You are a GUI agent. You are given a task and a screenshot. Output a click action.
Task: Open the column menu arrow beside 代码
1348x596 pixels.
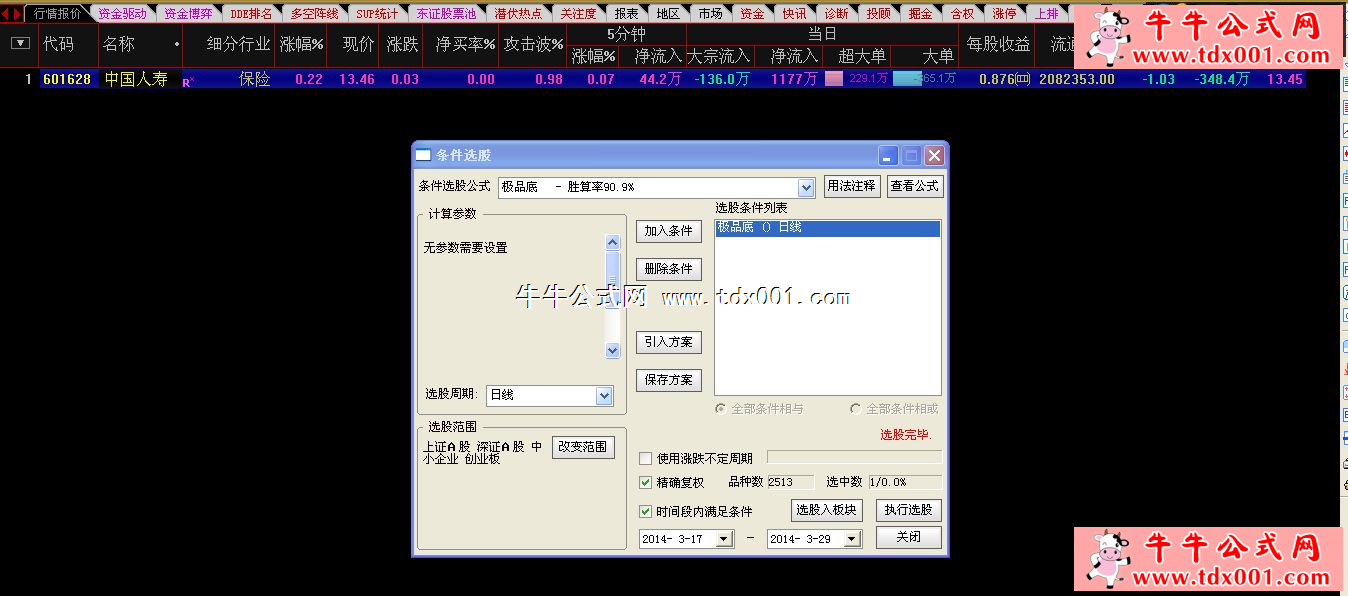[19, 44]
